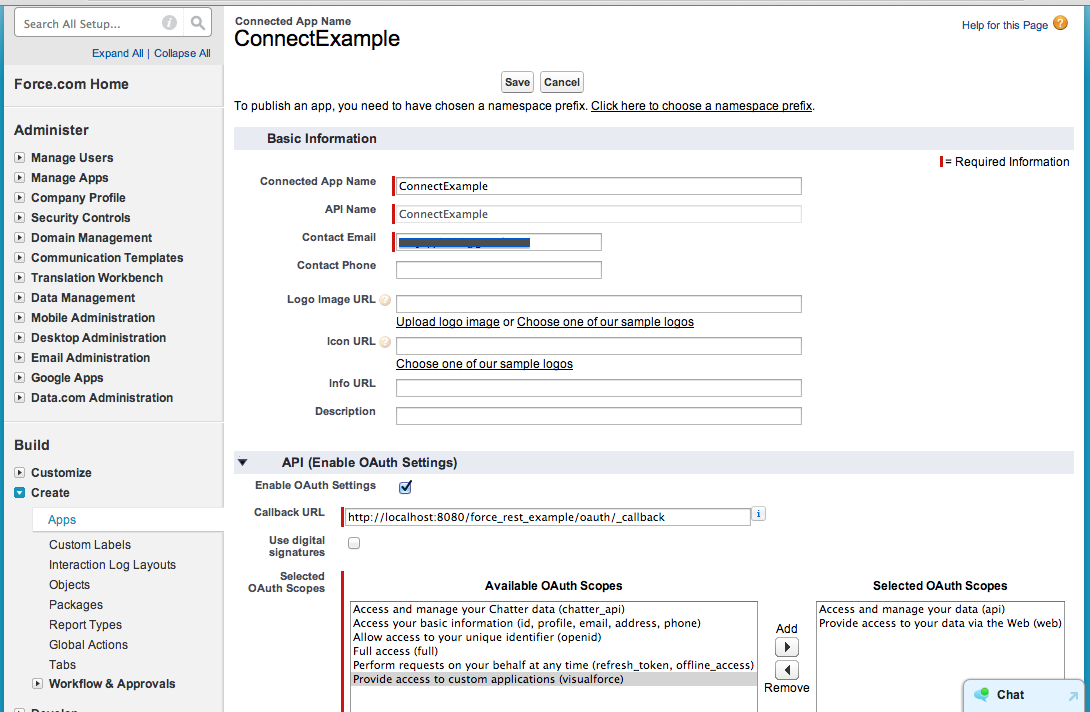Expand the Desktop Administration section
Screen dimensions: 1090x712
coord(19,338)
